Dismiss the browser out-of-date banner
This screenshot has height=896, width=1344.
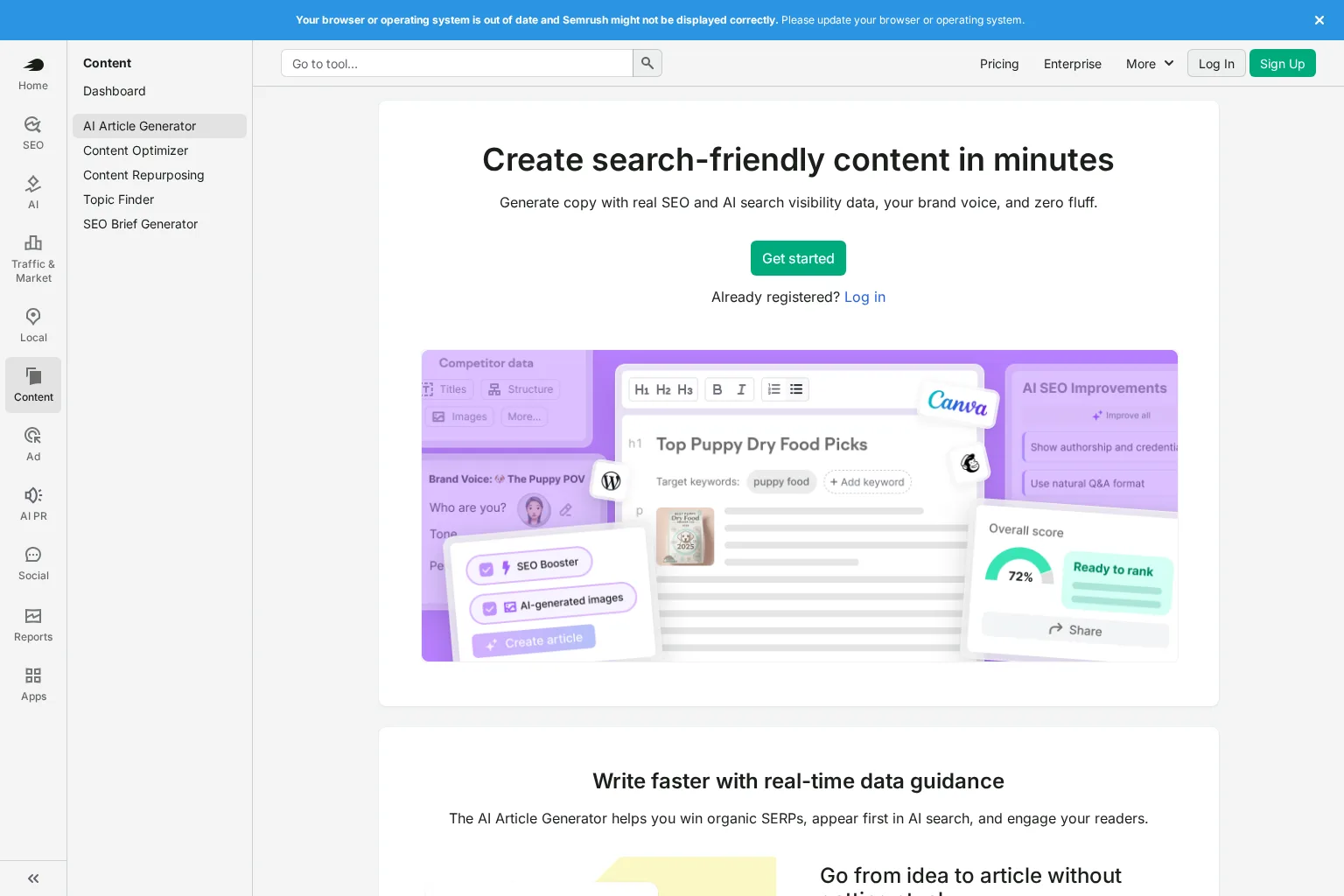click(x=1319, y=20)
